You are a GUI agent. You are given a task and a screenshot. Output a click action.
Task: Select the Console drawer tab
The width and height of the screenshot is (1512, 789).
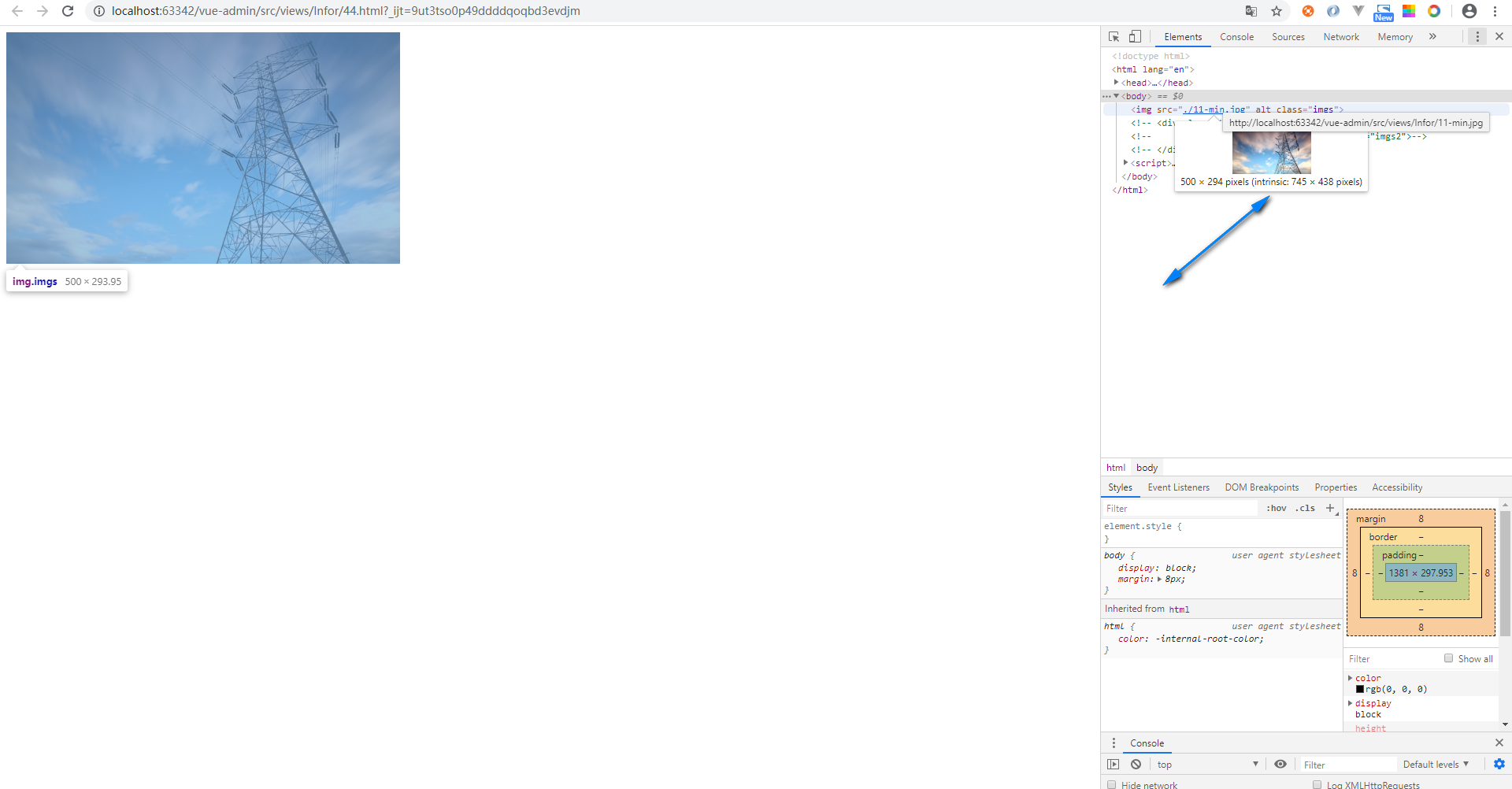pos(1147,743)
